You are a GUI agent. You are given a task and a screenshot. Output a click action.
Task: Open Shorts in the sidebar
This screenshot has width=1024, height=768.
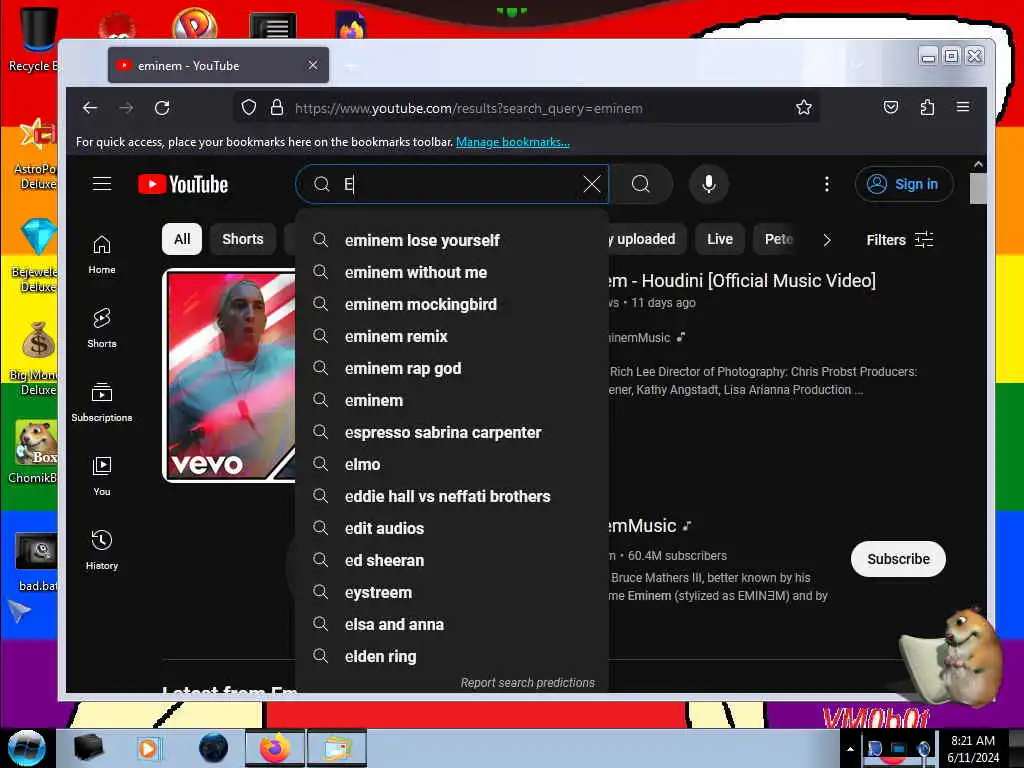102,328
